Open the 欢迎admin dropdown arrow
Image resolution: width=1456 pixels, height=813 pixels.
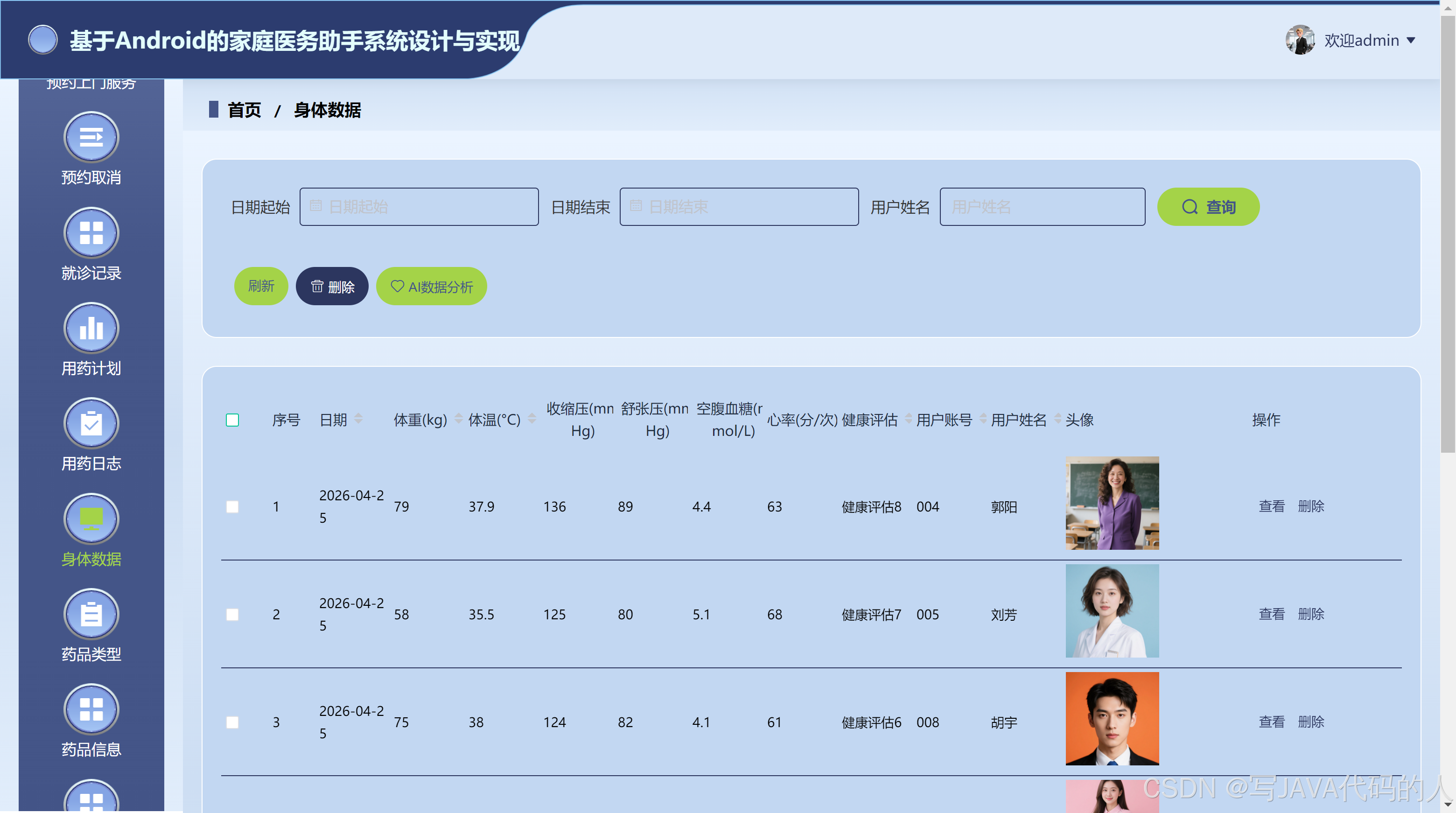click(x=1411, y=41)
